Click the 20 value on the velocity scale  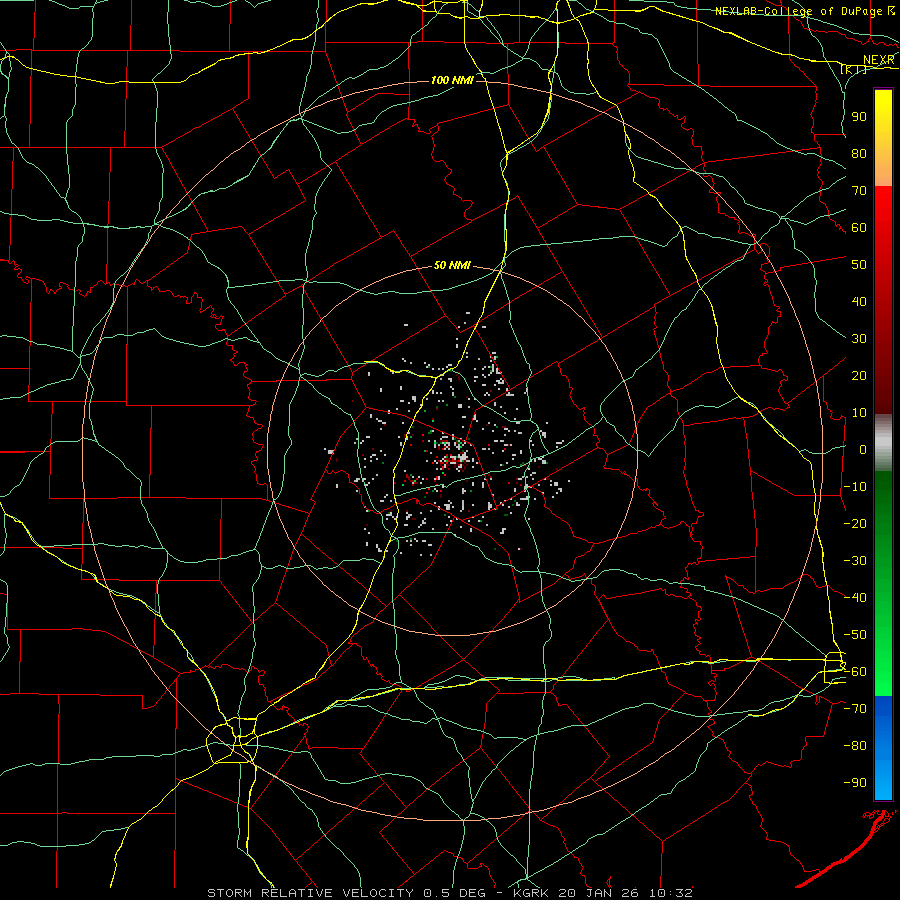(859, 375)
